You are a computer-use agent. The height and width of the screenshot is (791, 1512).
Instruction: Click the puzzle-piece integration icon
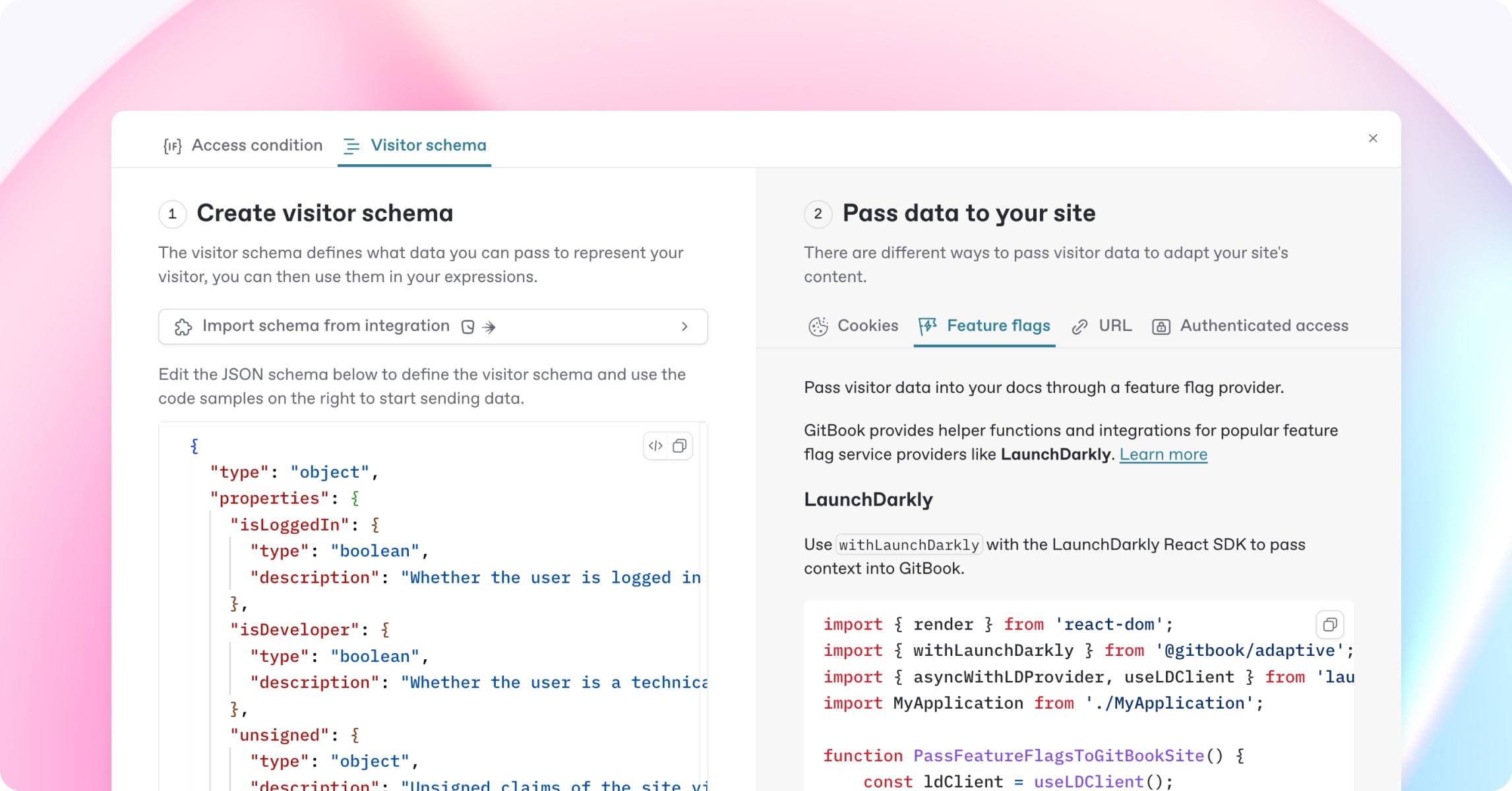pos(183,327)
